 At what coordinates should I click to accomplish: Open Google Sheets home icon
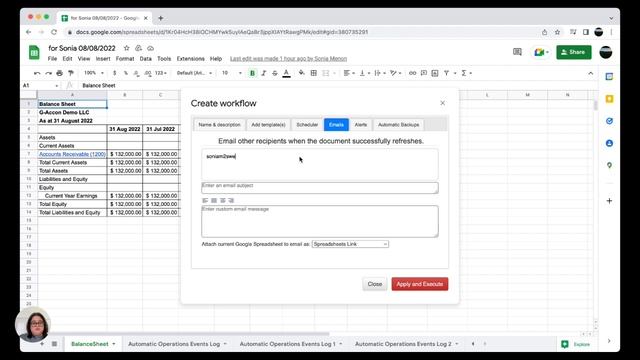(34, 53)
